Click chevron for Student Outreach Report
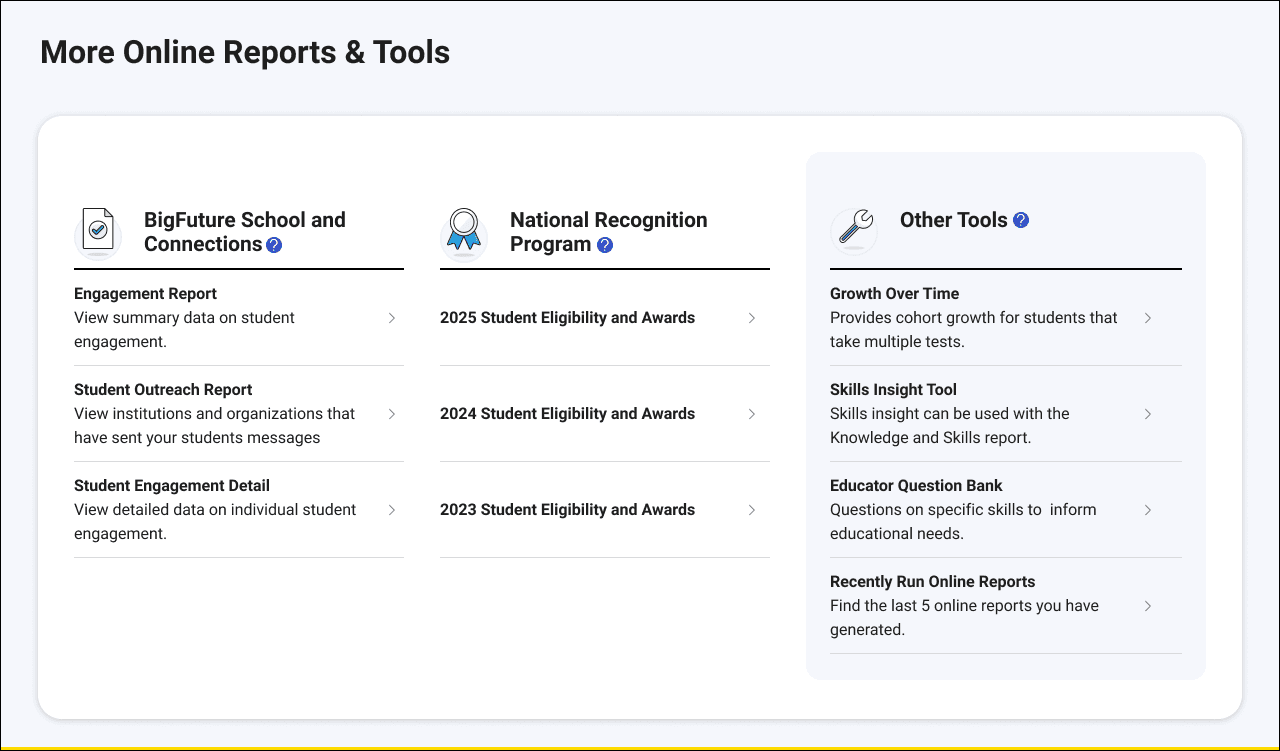Screen dimensions: 1280x751 (392, 414)
